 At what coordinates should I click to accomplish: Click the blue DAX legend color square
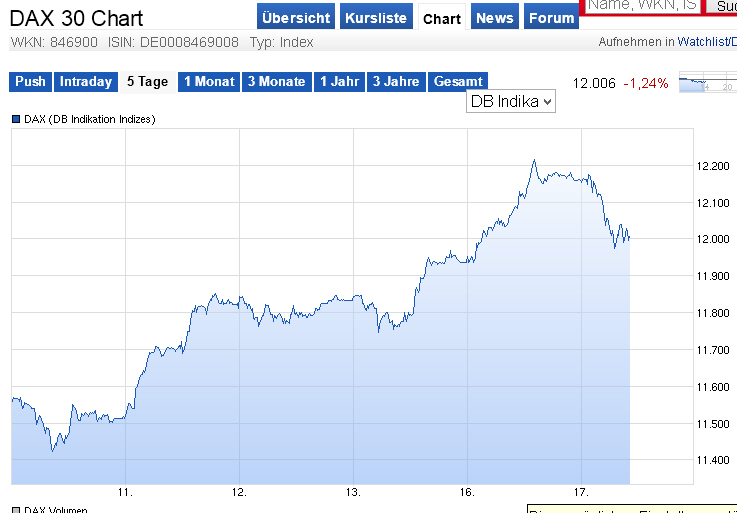(16, 119)
